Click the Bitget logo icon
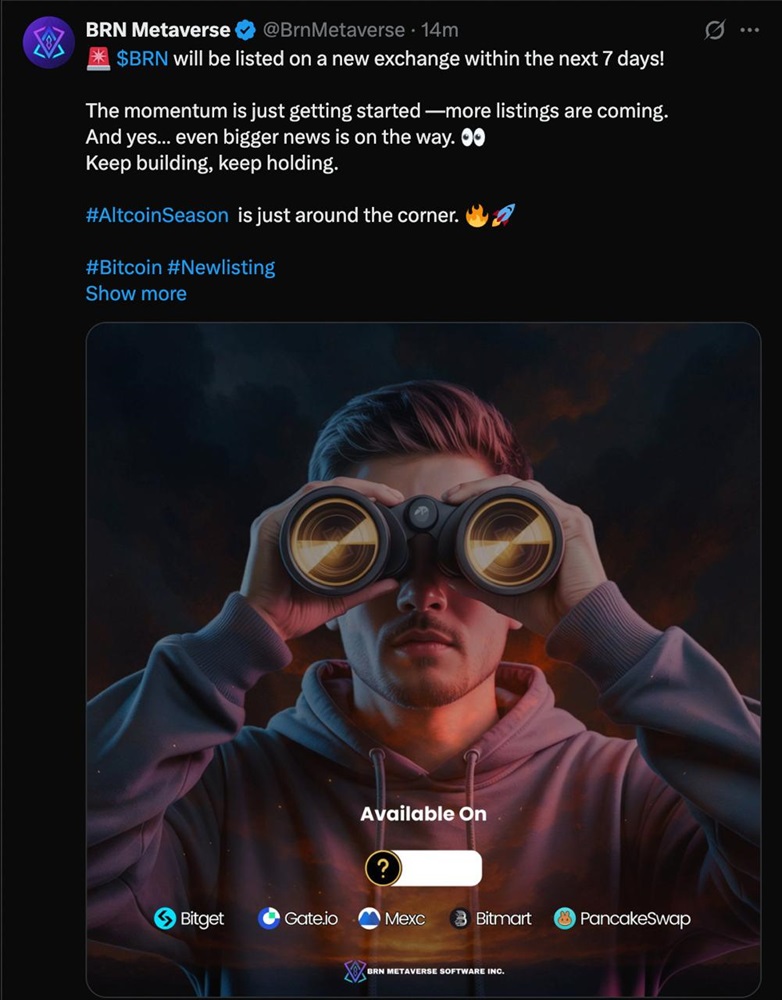The width and height of the screenshot is (782, 1000). click(165, 918)
